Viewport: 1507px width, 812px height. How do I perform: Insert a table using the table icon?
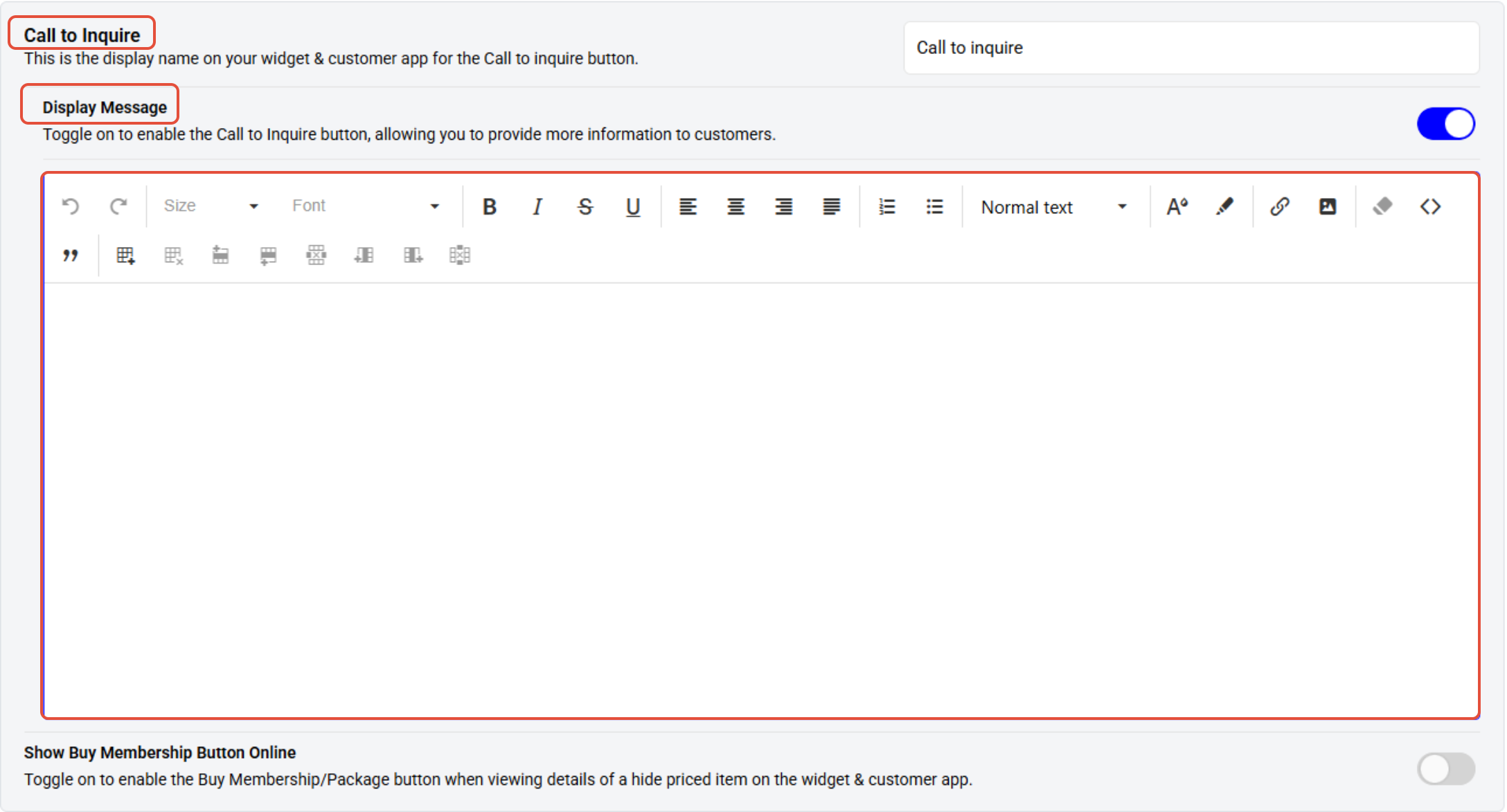(x=125, y=255)
